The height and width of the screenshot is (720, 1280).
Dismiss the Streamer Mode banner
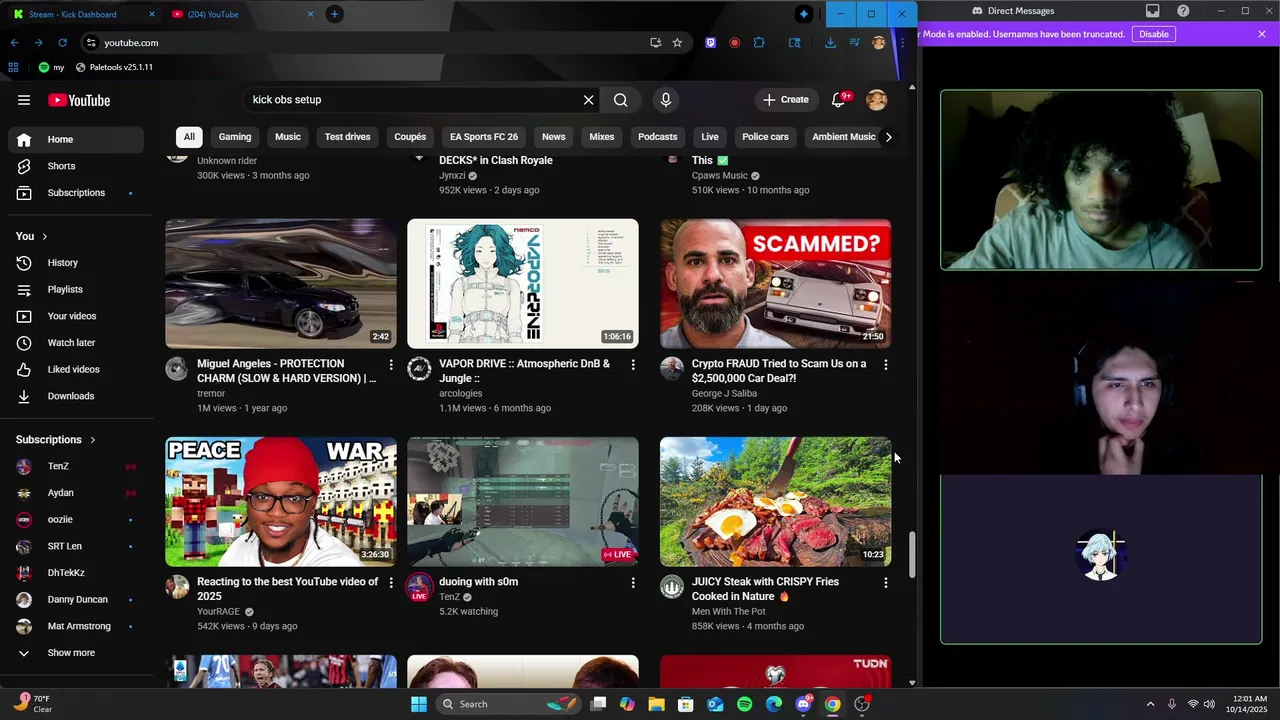[x=1262, y=34]
